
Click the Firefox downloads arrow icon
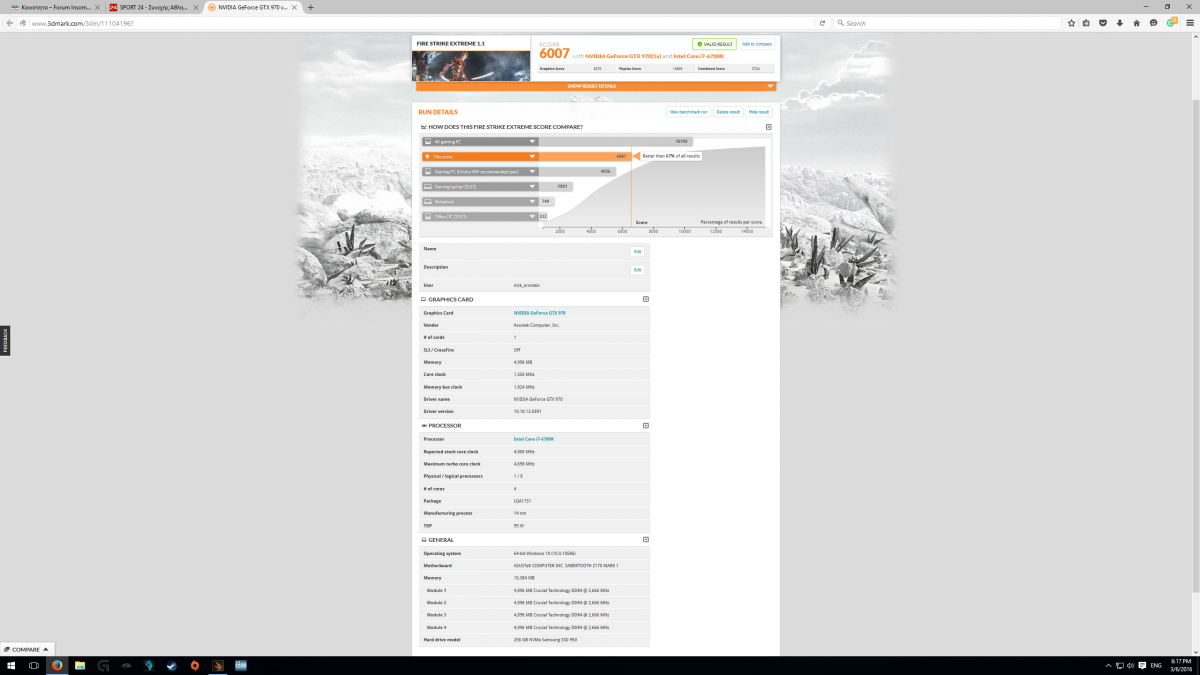[1119, 22]
